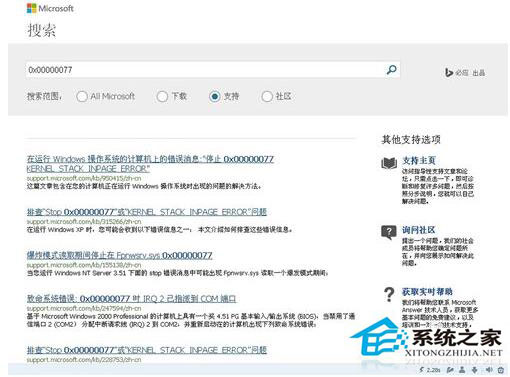Select the 下载 search scope radio
The image size is (510, 377).
[x=162, y=97]
